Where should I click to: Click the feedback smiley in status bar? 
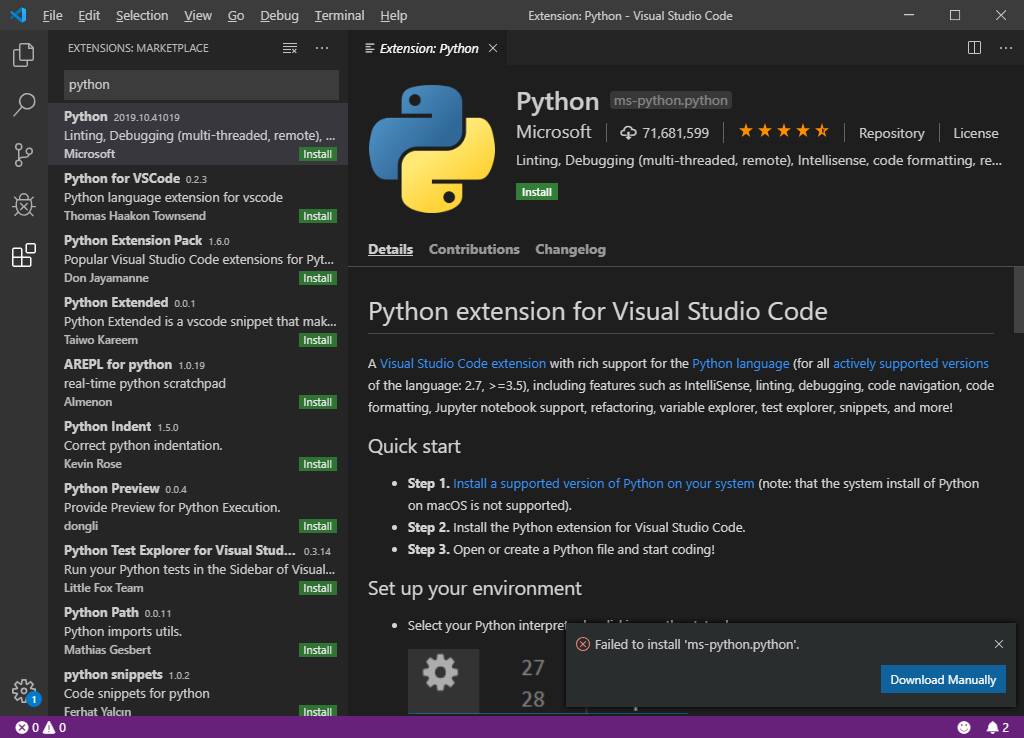pyautogui.click(x=964, y=727)
